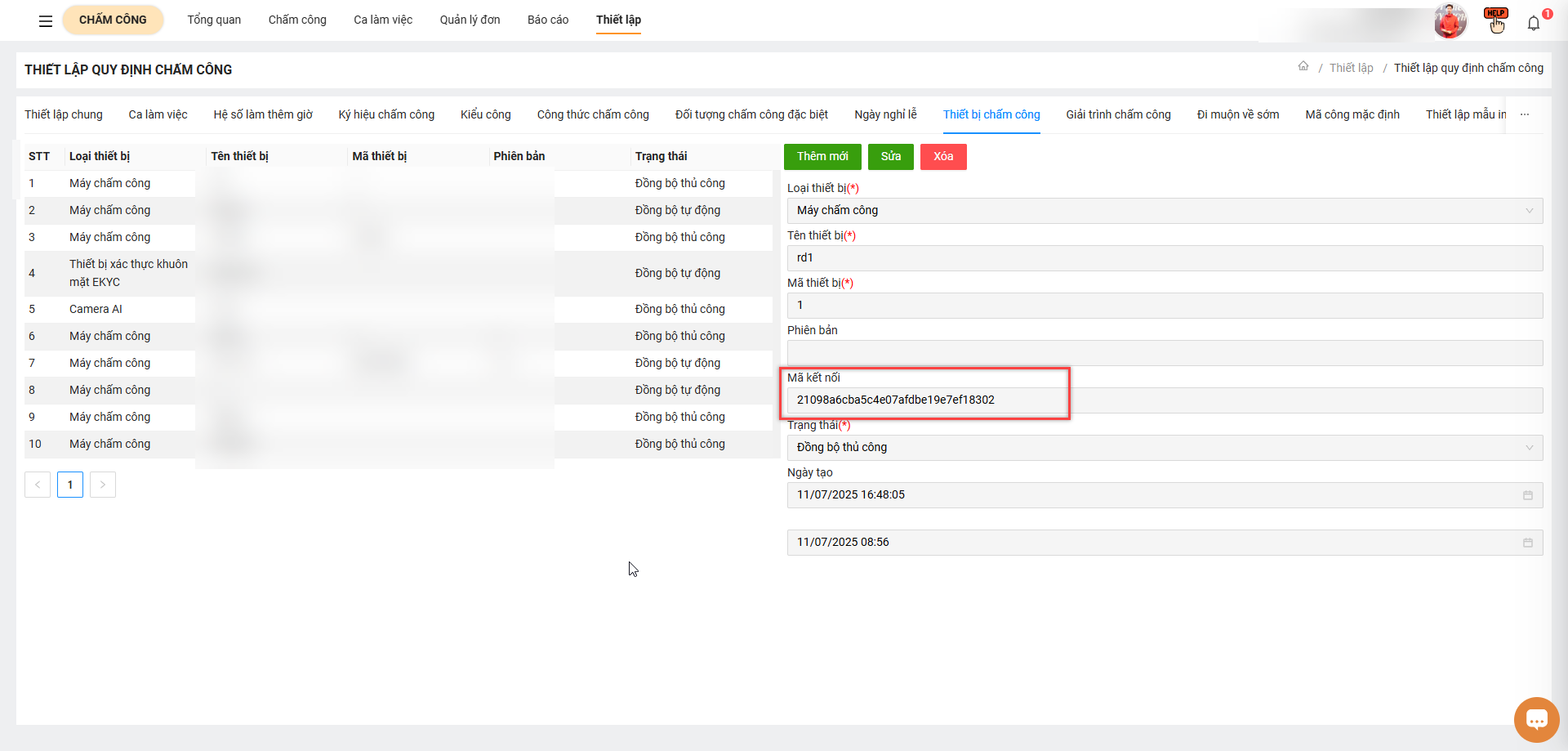The height and width of the screenshot is (751, 1568).
Task: Open the hamburger sidebar menu
Action: click(46, 21)
